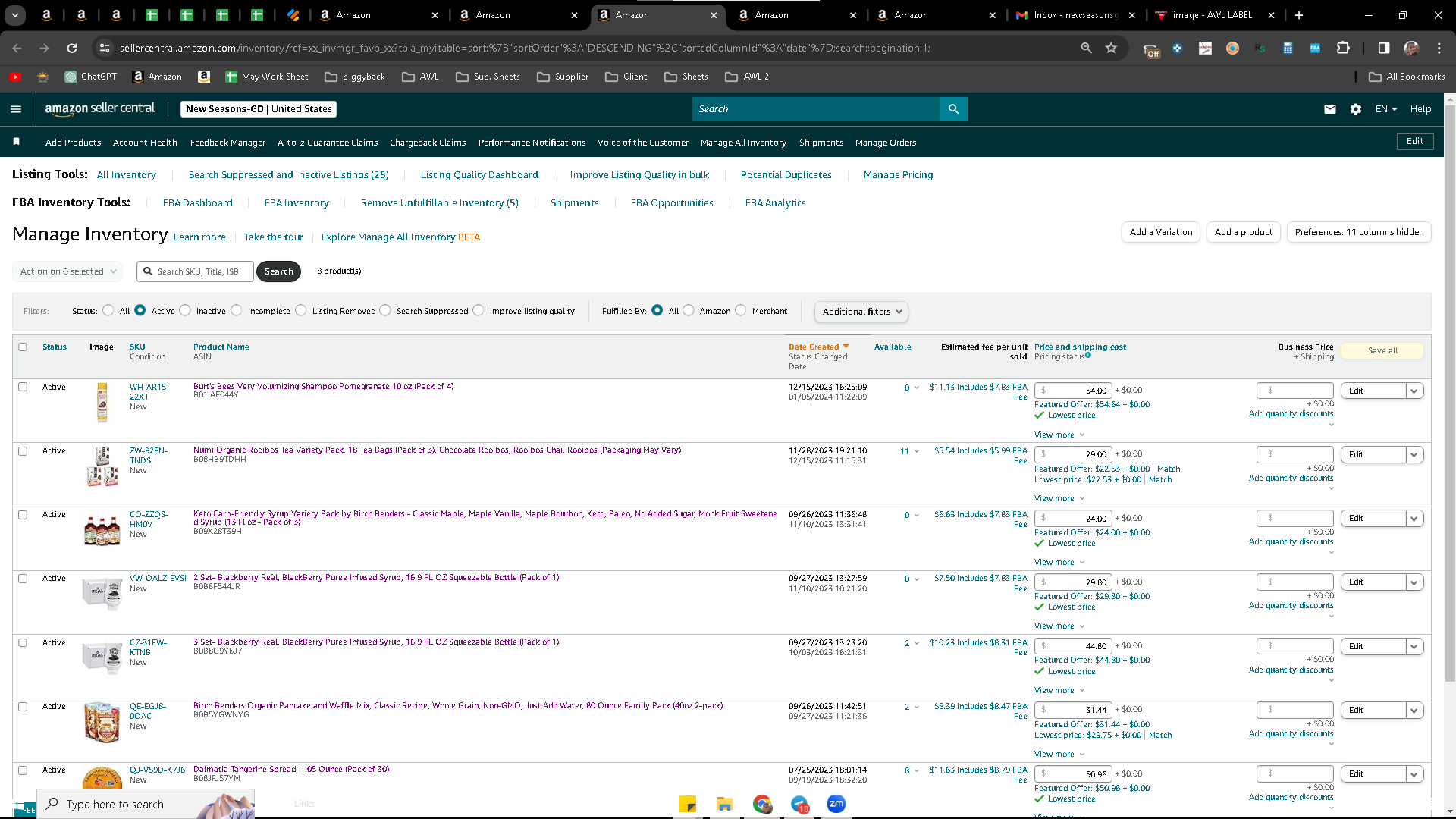The image size is (1456, 819).
Task: Click the search magnifier button in the header
Action: [x=953, y=109]
